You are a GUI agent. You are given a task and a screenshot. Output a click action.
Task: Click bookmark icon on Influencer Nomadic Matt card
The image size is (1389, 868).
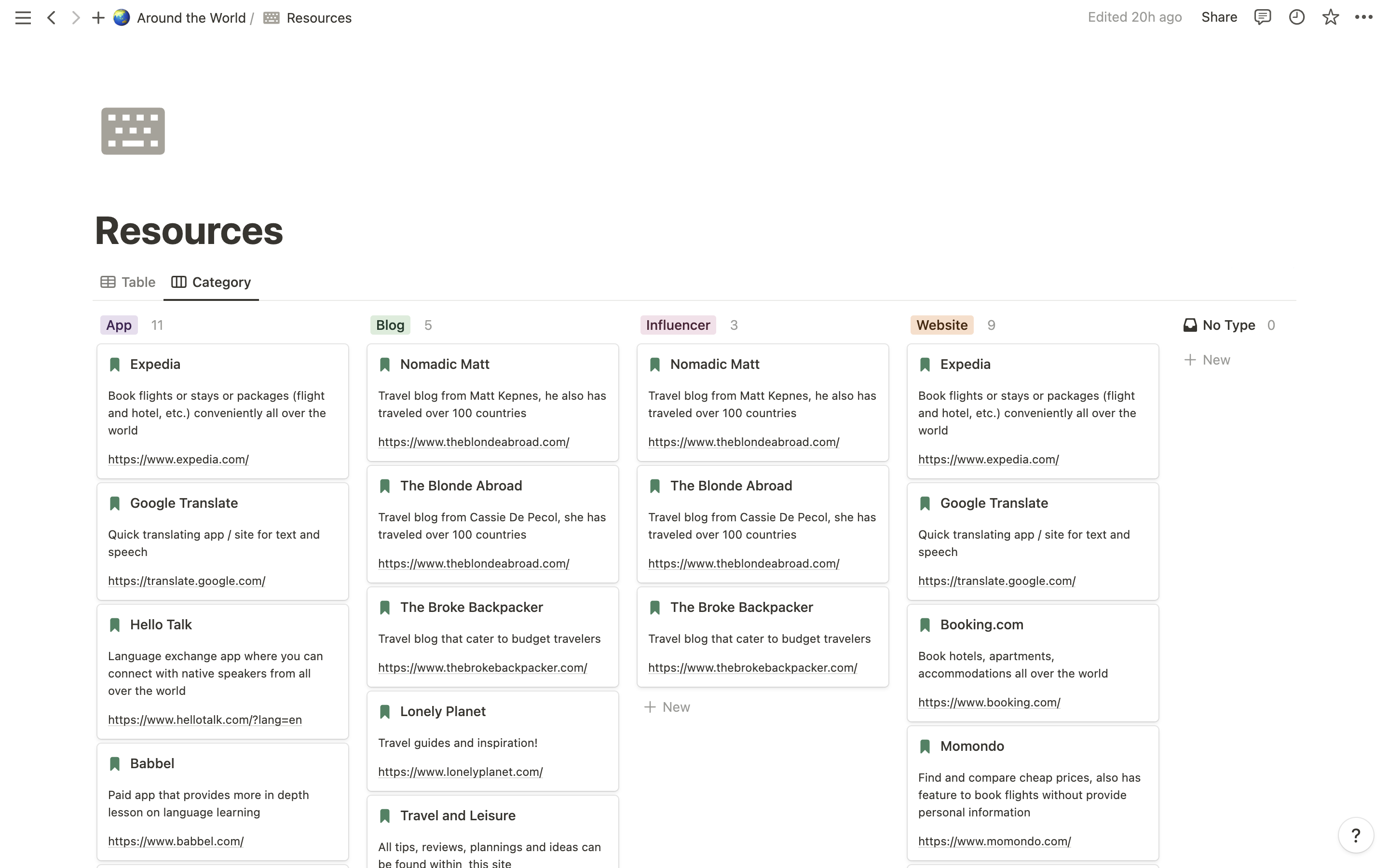(655, 365)
